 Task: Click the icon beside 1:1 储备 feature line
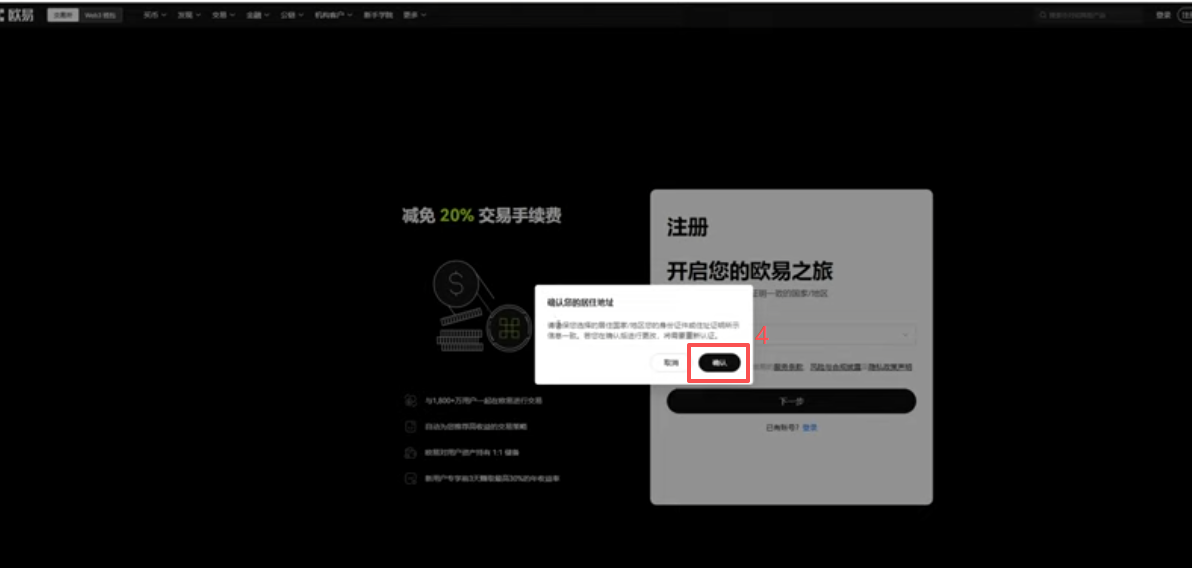tap(411, 452)
